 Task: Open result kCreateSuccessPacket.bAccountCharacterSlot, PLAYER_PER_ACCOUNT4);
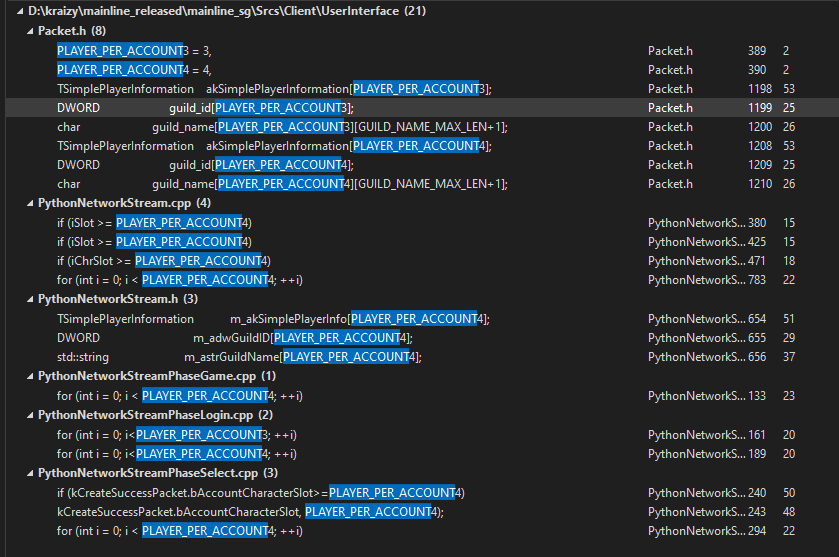pyautogui.click(x=250, y=512)
